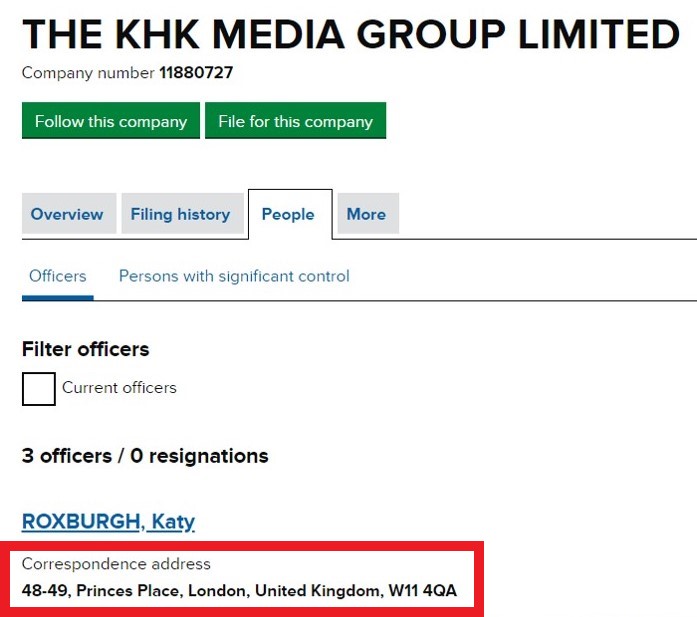
Task: Click the United Kingdom text in address
Action: (317, 591)
